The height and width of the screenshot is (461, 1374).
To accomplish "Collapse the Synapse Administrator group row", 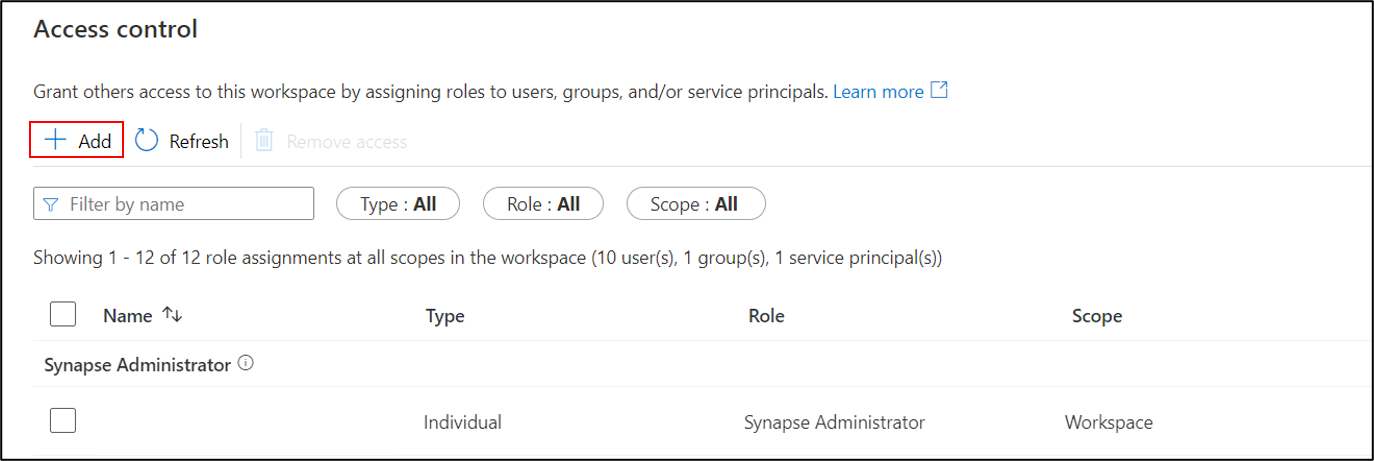I will 137,365.
